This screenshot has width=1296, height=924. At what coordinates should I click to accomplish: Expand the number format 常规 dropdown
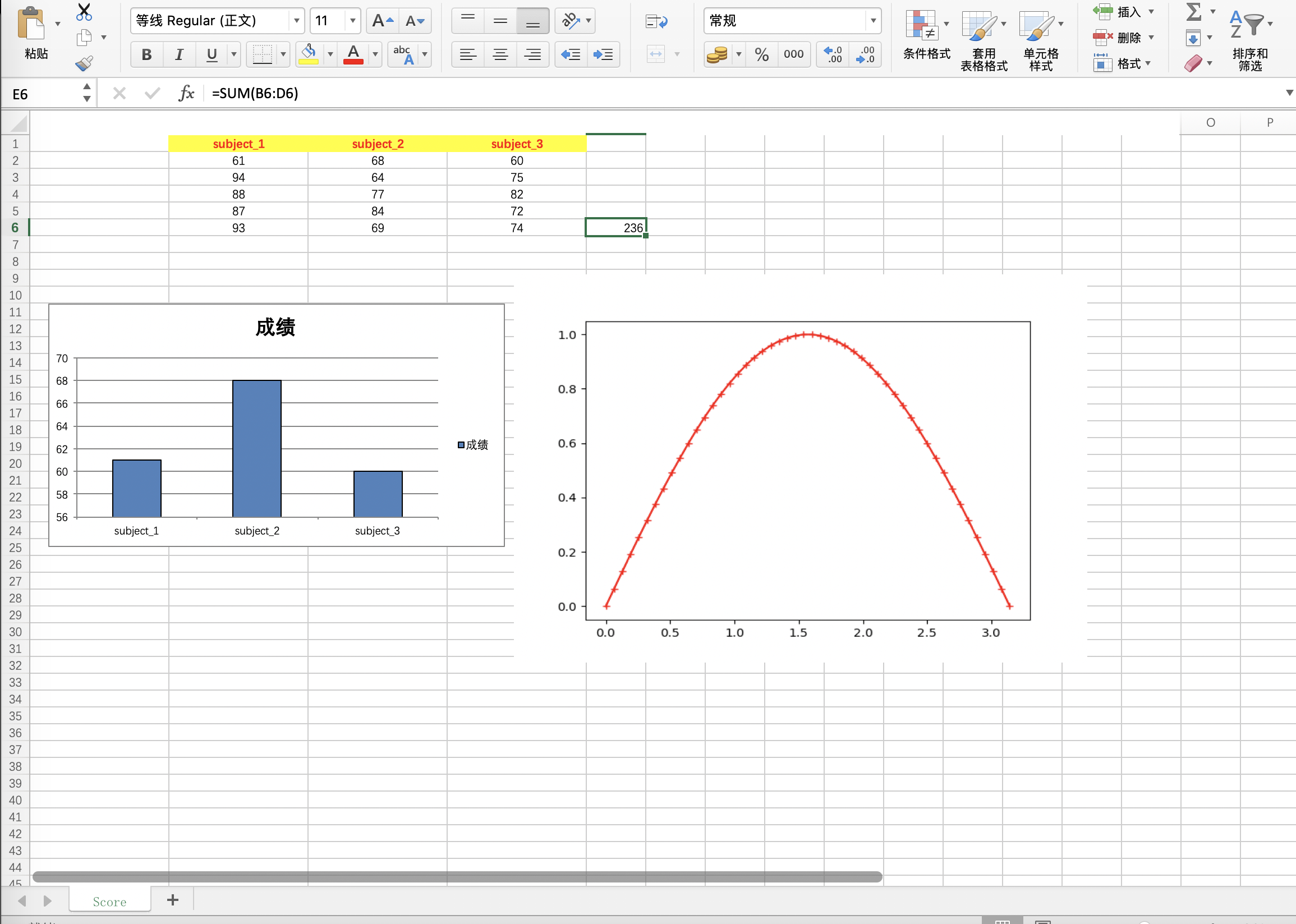(x=872, y=21)
